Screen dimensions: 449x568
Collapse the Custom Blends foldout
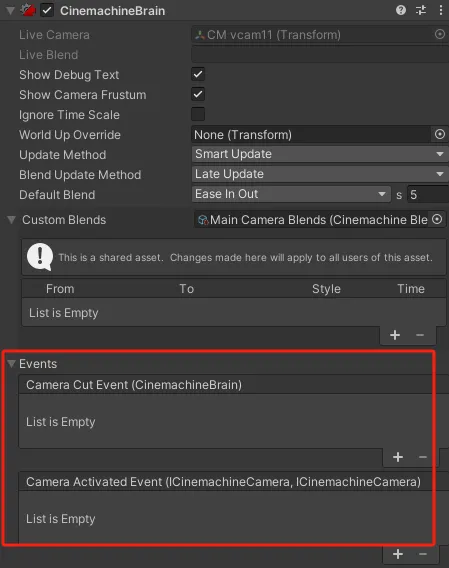[x=11, y=220]
